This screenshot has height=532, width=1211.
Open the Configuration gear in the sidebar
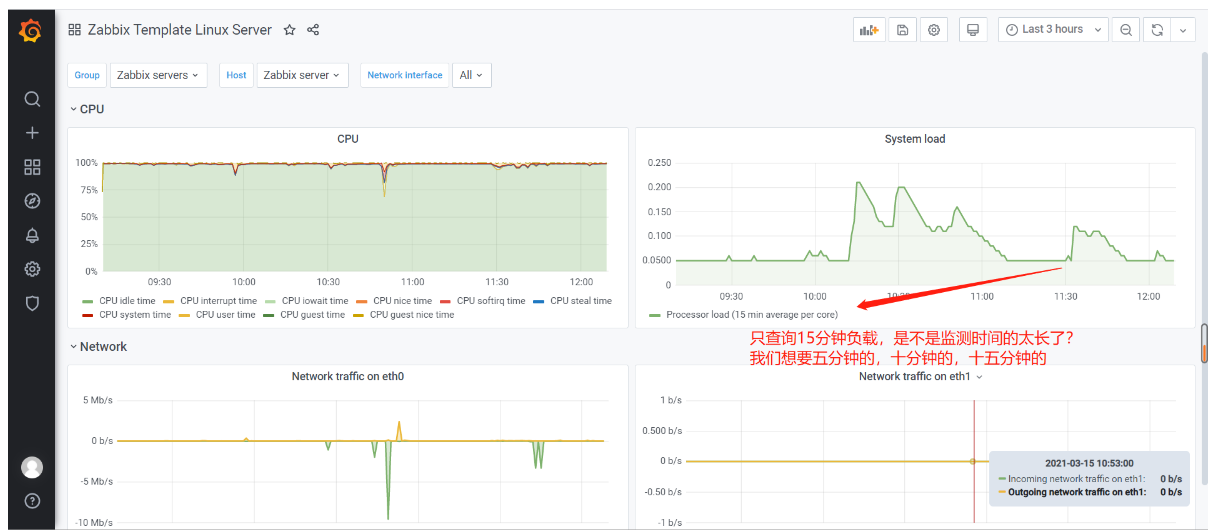(32, 269)
